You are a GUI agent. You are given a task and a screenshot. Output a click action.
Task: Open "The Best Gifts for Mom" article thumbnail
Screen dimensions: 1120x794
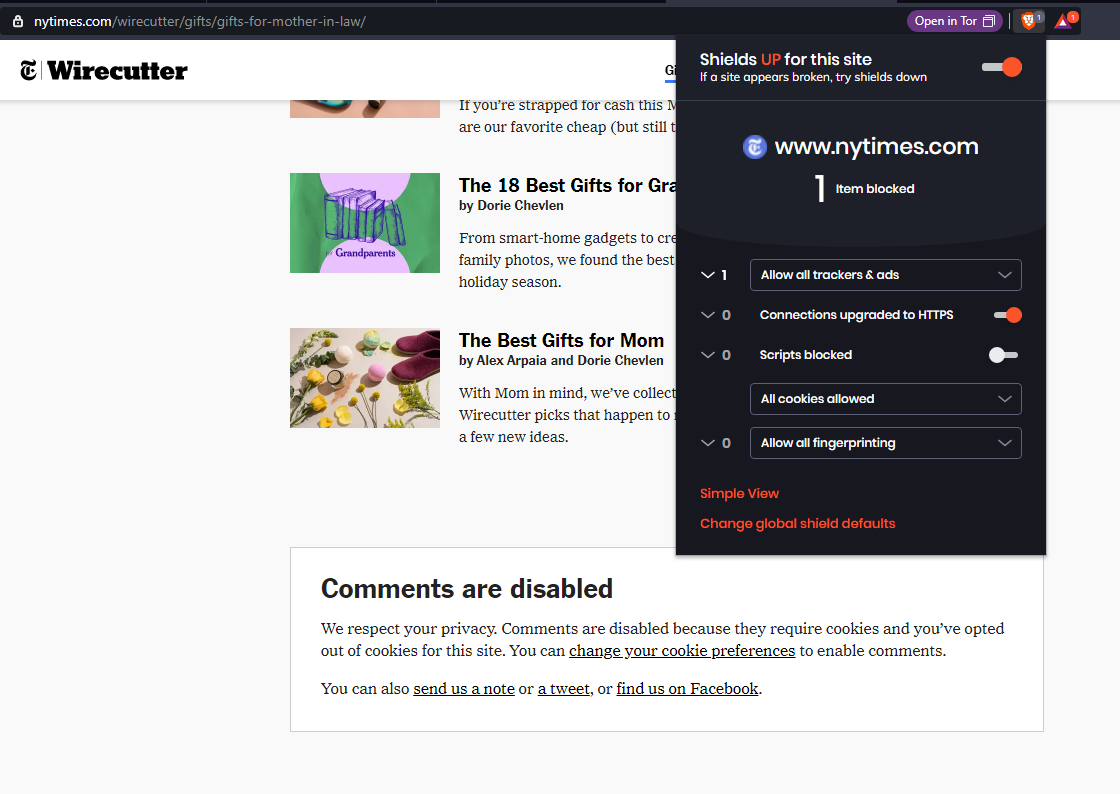364,378
